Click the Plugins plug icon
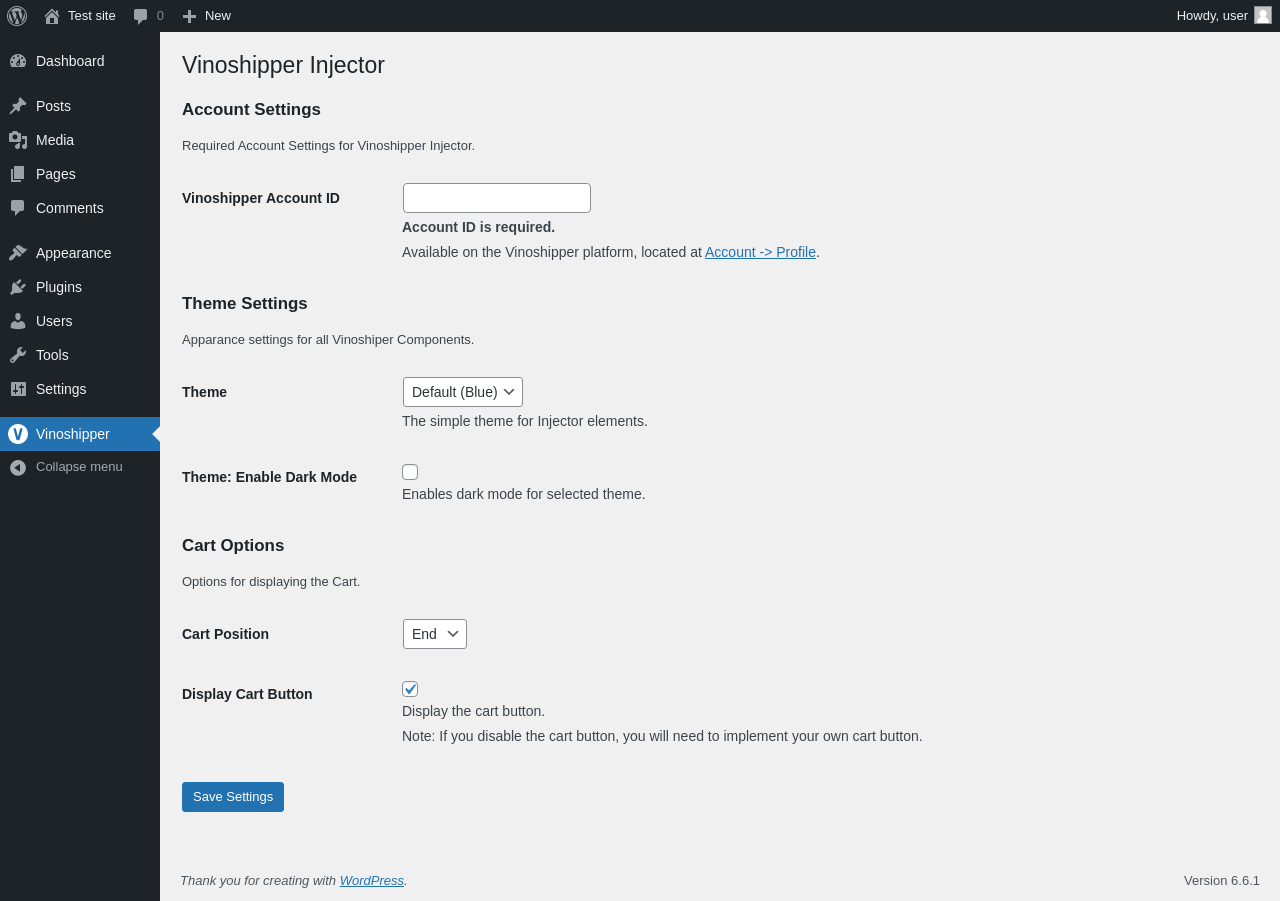This screenshot has height=901, width=1280. pos(18,287)
